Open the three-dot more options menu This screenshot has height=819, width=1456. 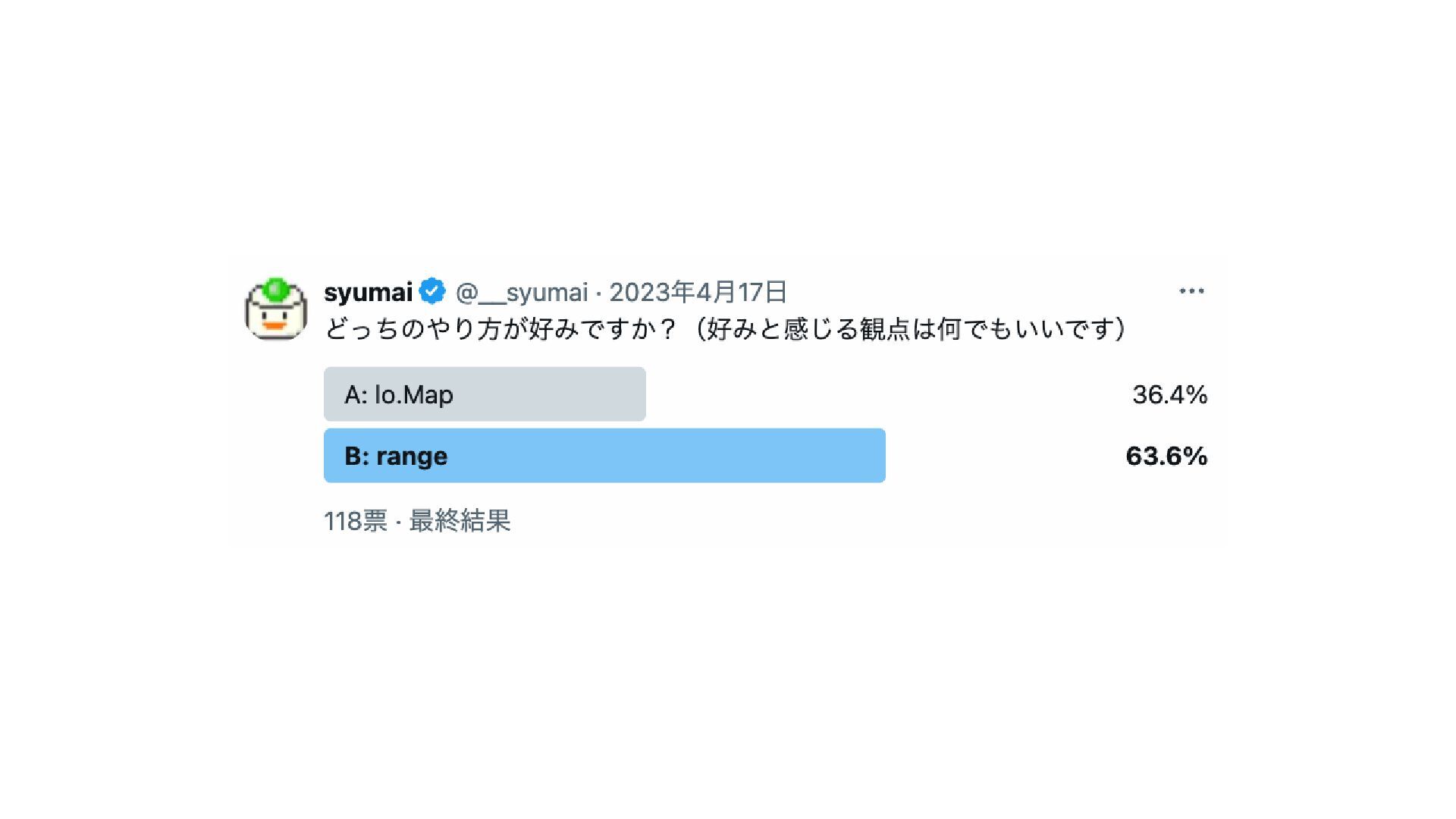pyautogui.click(x=1191, y=291)
